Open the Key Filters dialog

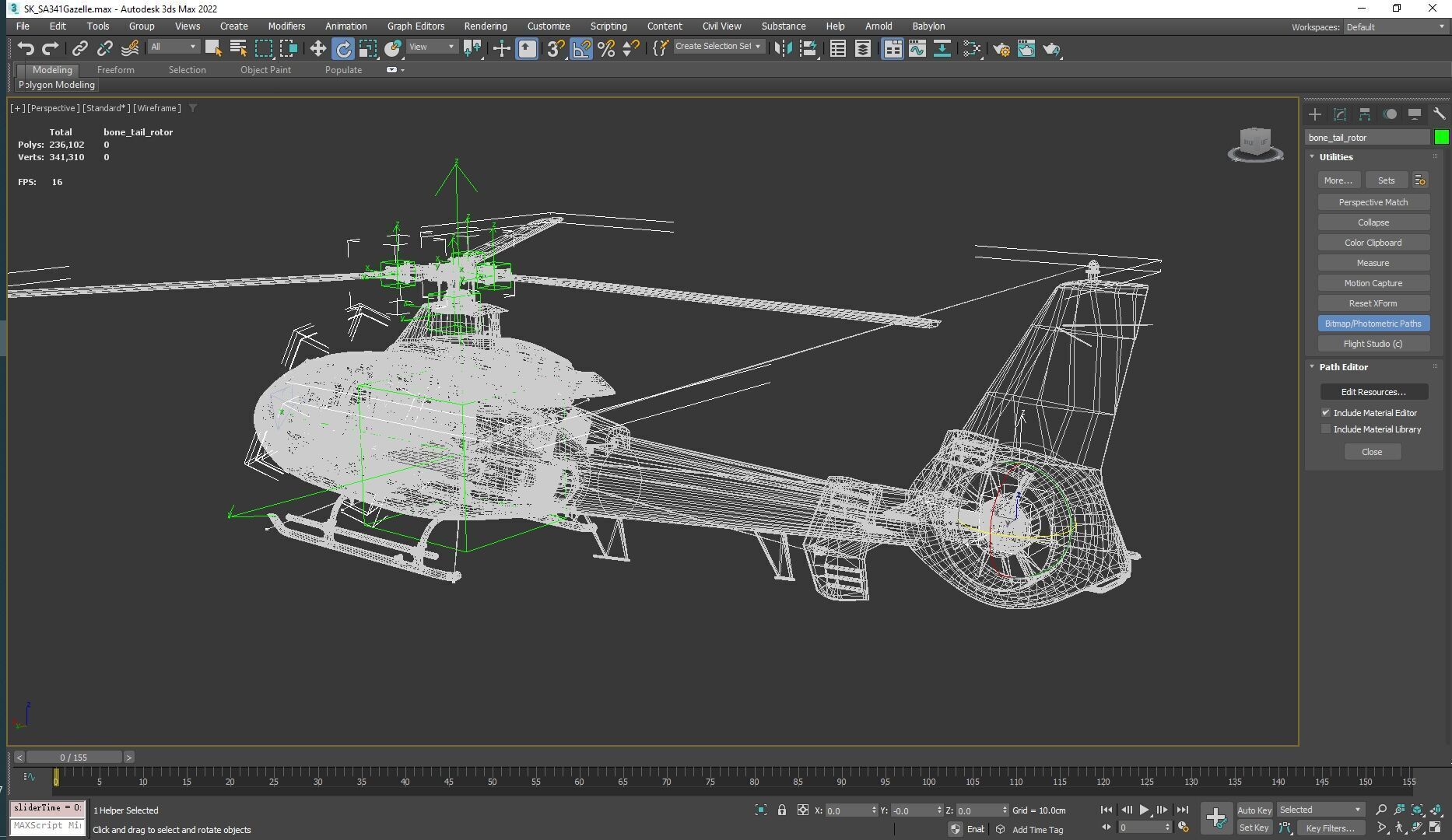tap(1331, 828)
